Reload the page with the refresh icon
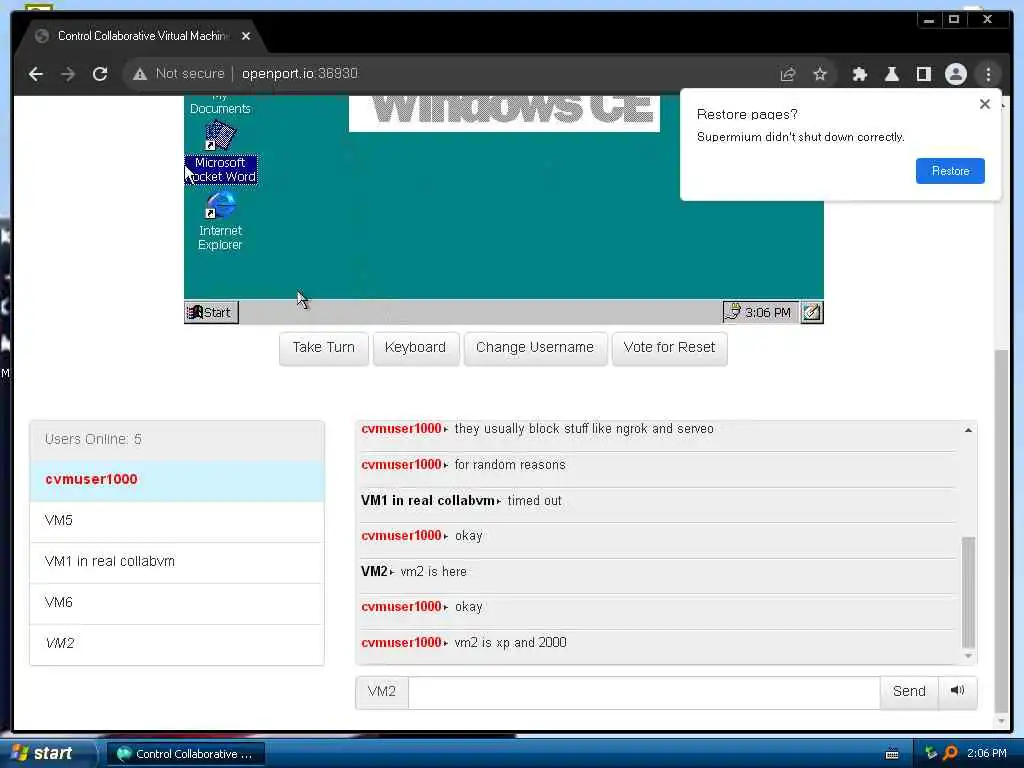 [100, 74]
